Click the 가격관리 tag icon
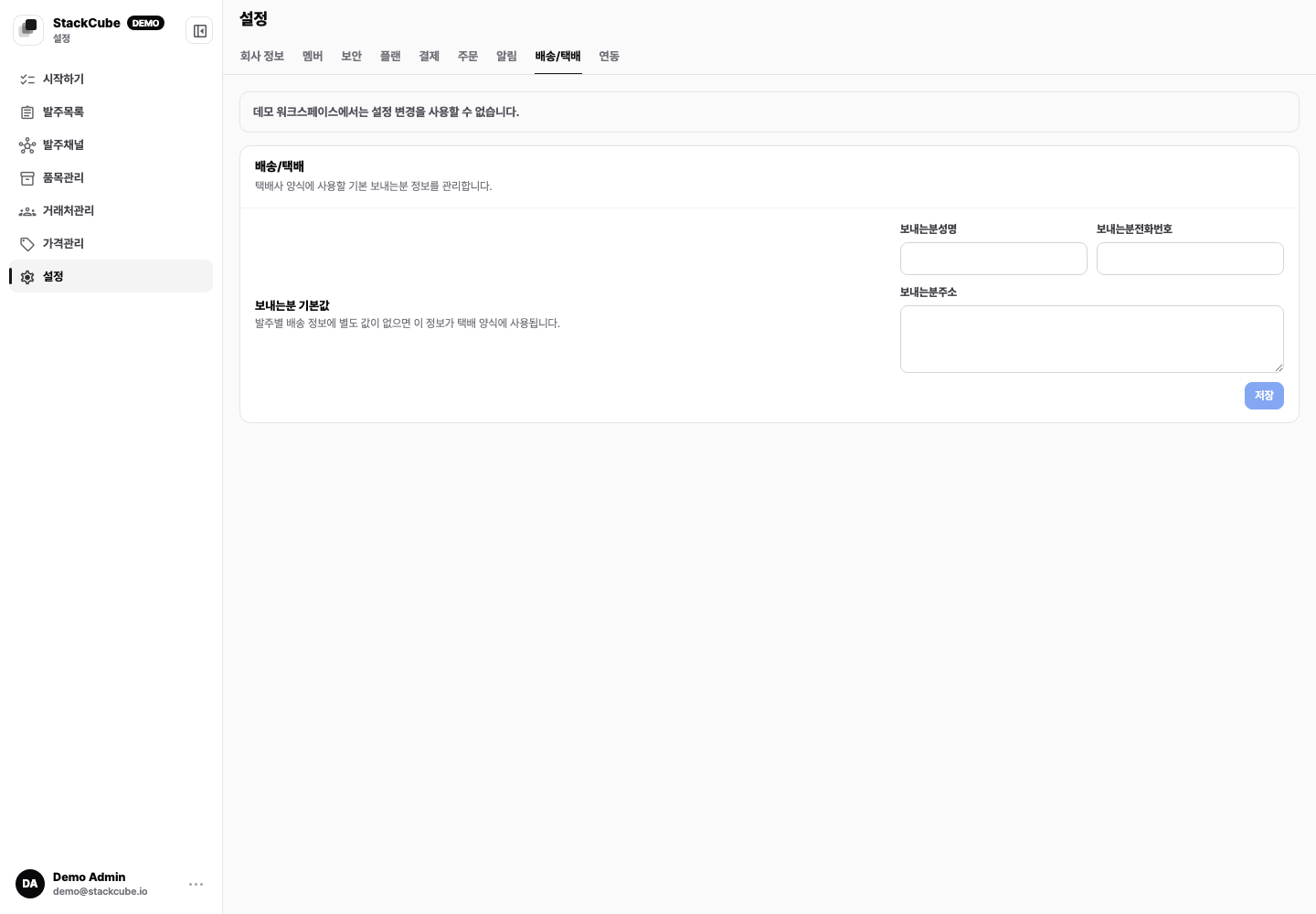The image size is (1316, 914). tap(27, 244)
